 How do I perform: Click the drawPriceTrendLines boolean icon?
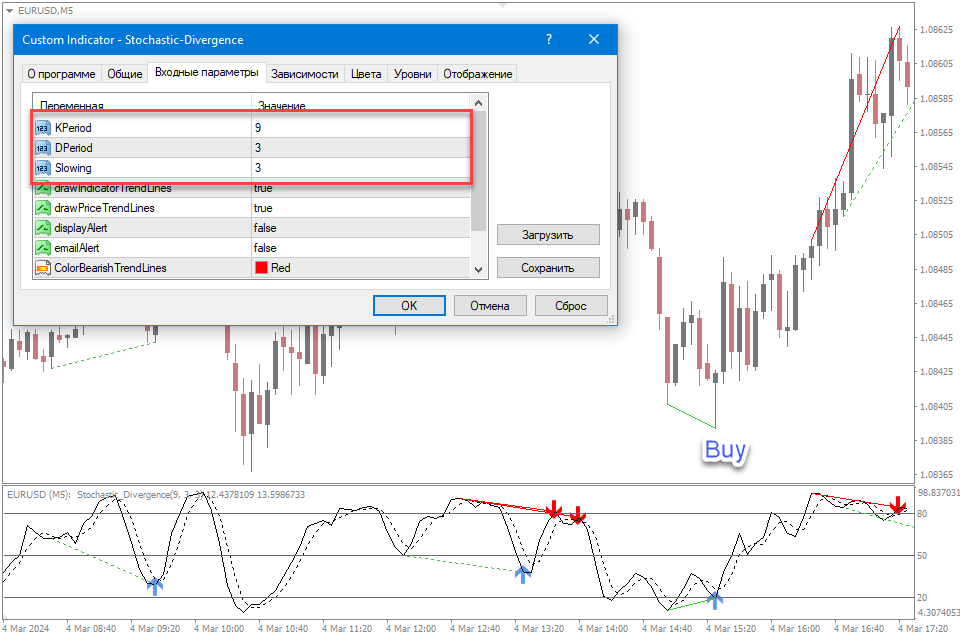tap(43, 208)
